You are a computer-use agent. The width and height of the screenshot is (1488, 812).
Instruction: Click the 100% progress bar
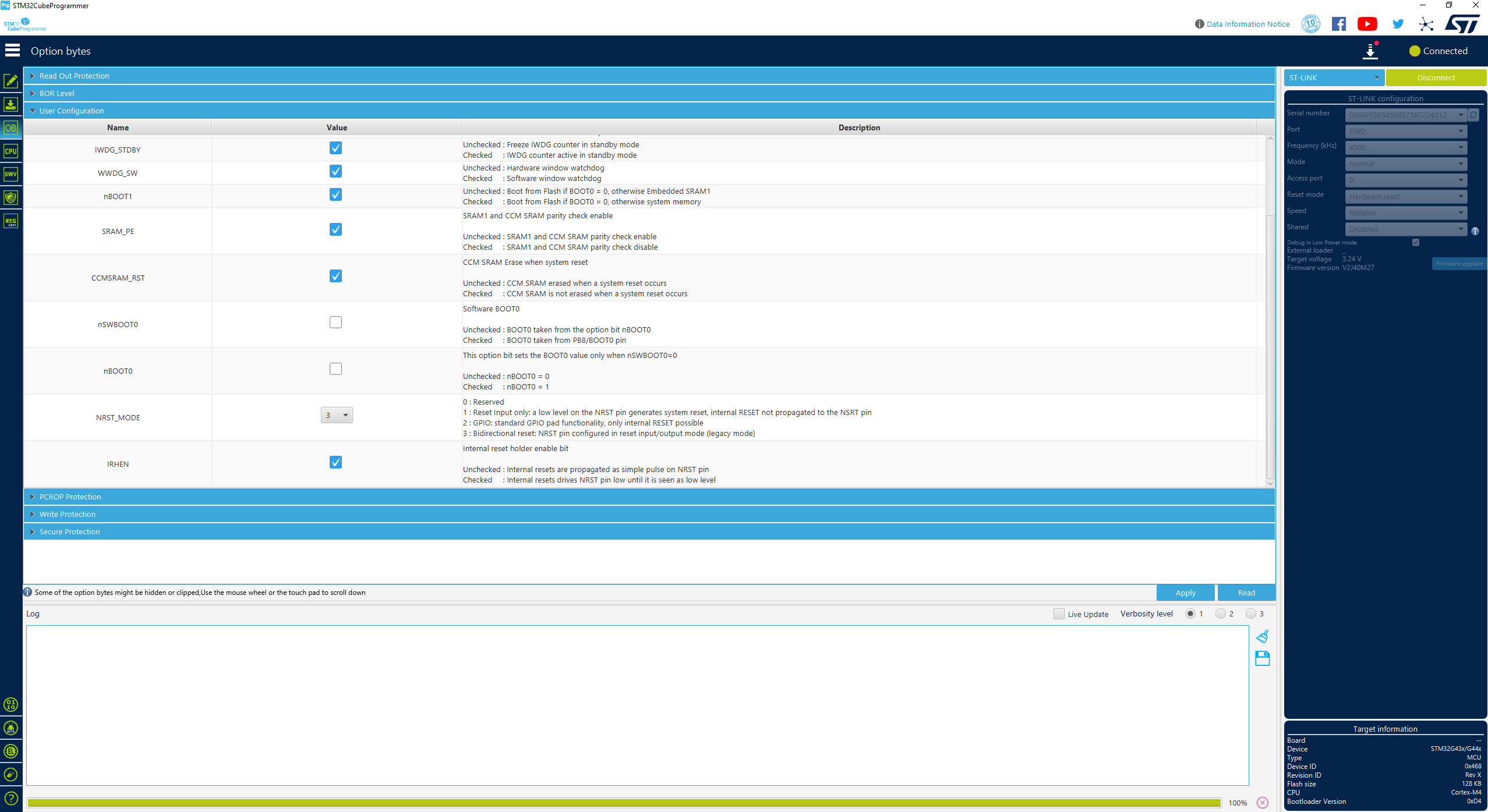tap(624, 803)
